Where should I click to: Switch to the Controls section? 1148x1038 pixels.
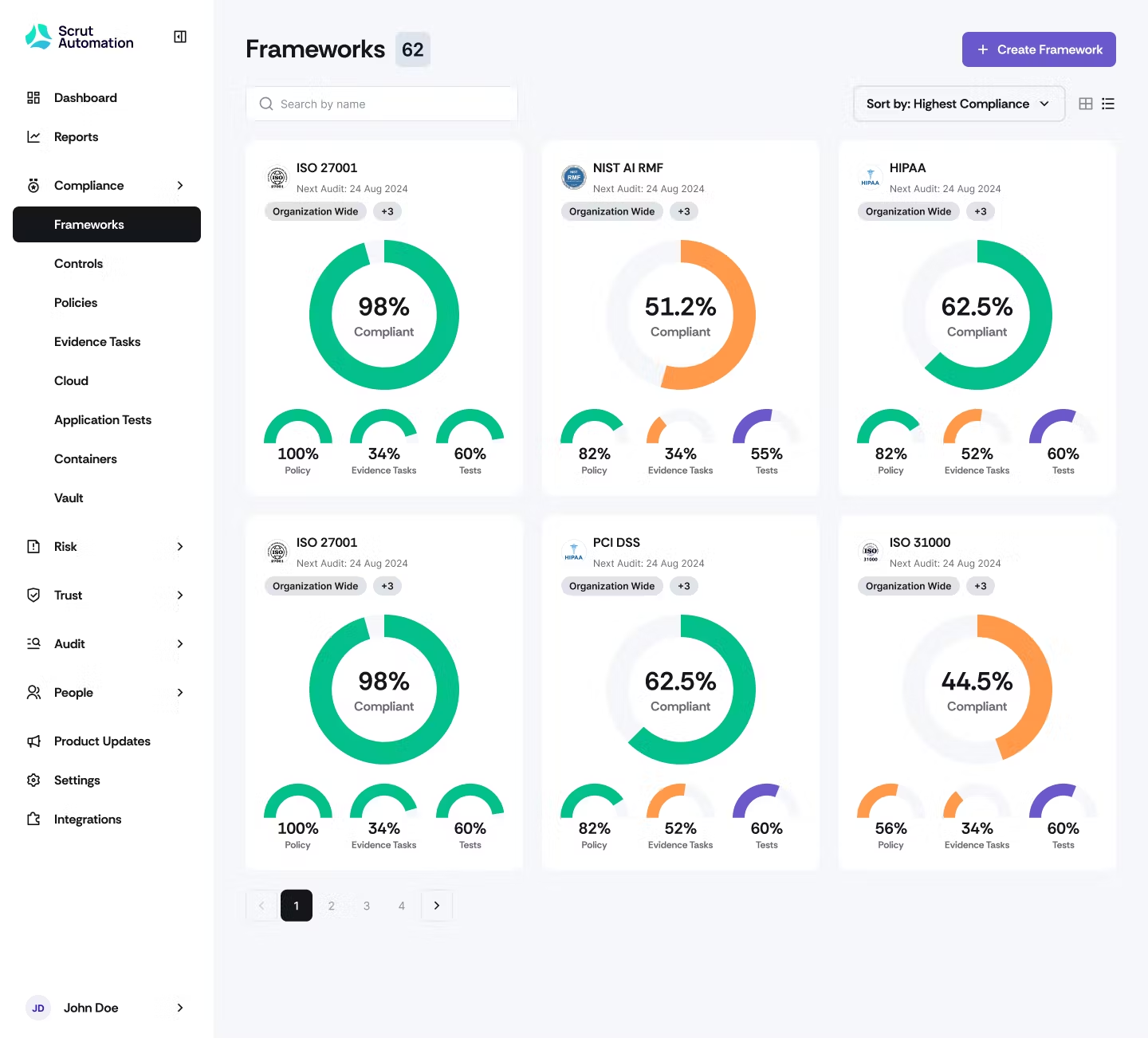[78, 263]
